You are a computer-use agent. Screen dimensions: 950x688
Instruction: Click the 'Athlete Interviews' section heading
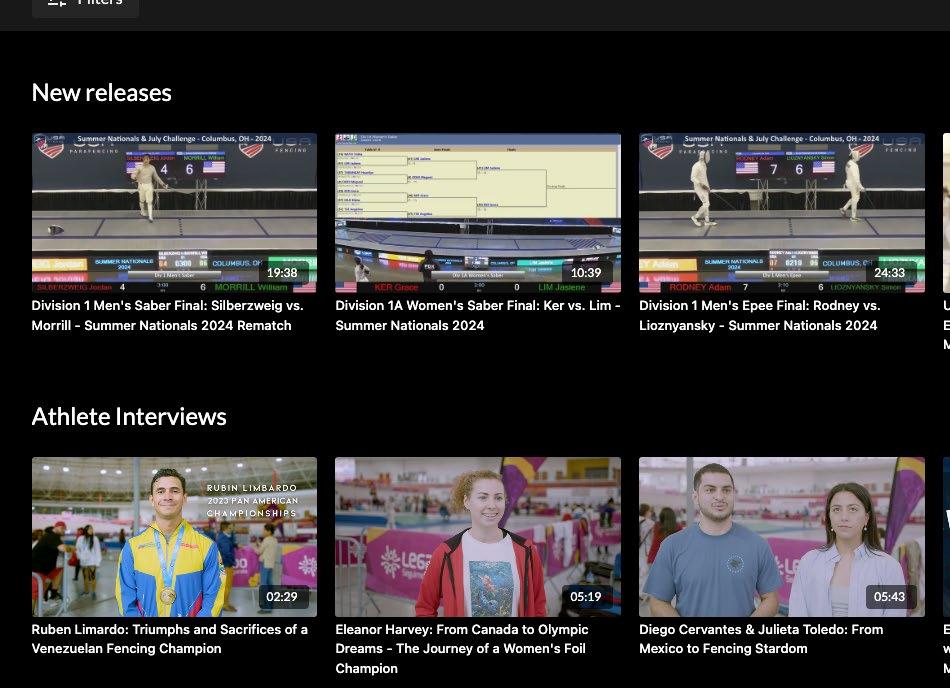(x=129, y=417)
